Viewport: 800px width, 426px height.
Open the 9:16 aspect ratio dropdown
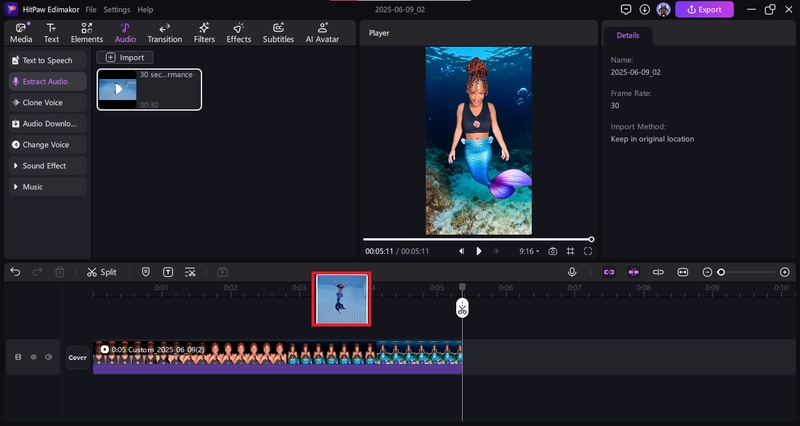point(529,251)
